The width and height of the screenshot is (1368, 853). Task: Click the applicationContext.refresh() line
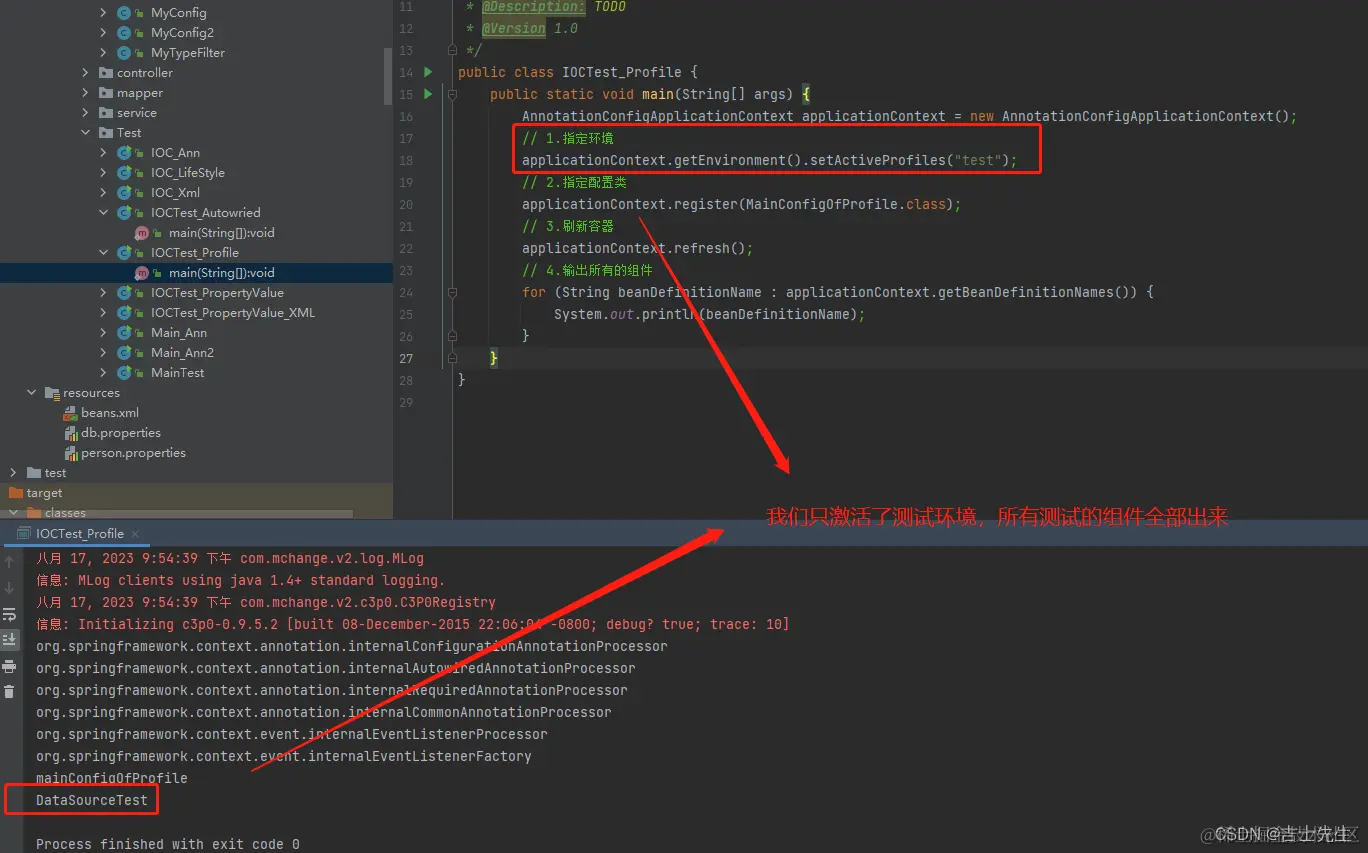pyautogui.click(x=637, y=248)
